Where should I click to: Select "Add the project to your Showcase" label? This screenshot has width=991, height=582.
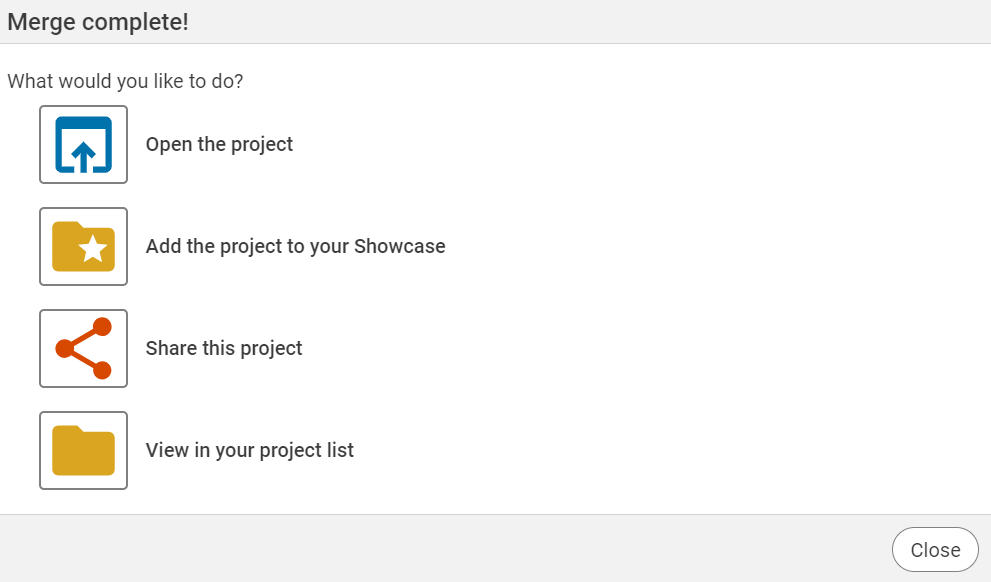[295, 247]
